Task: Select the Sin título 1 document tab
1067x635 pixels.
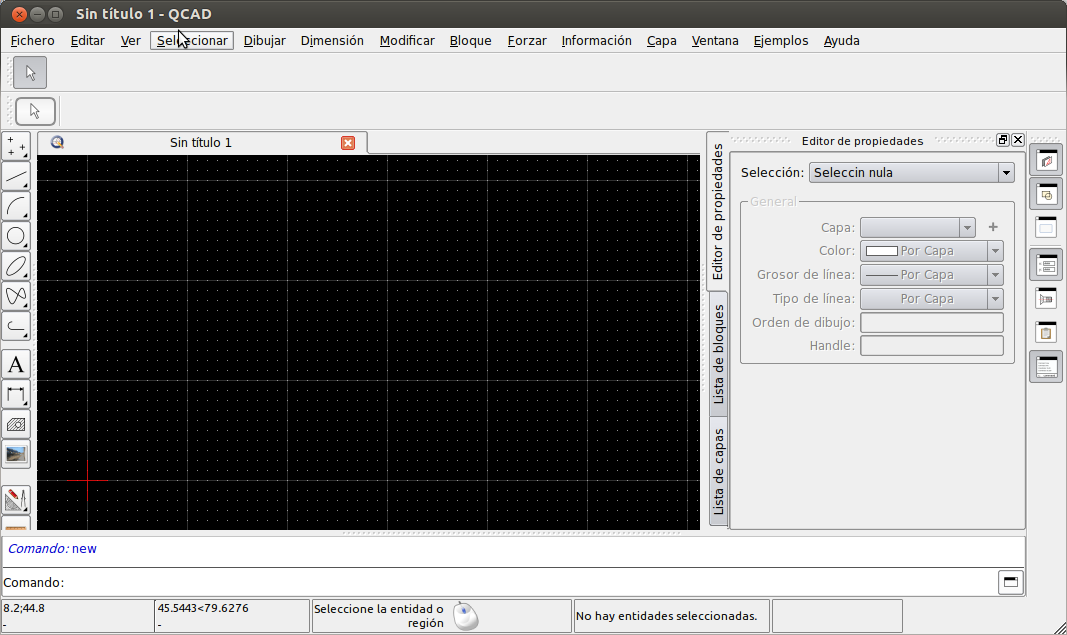Action: (202, 142)
